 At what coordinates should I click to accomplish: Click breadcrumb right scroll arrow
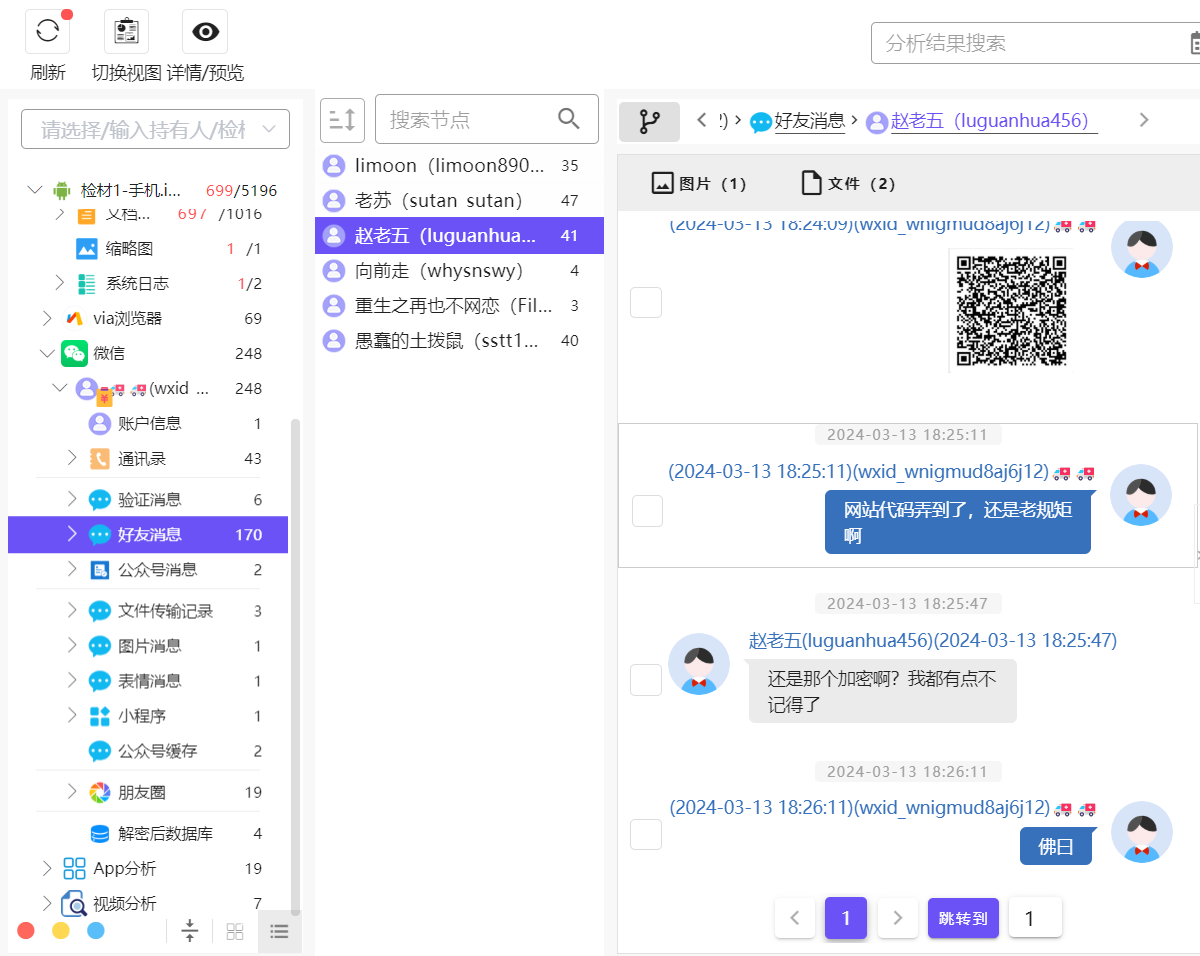1144,120
